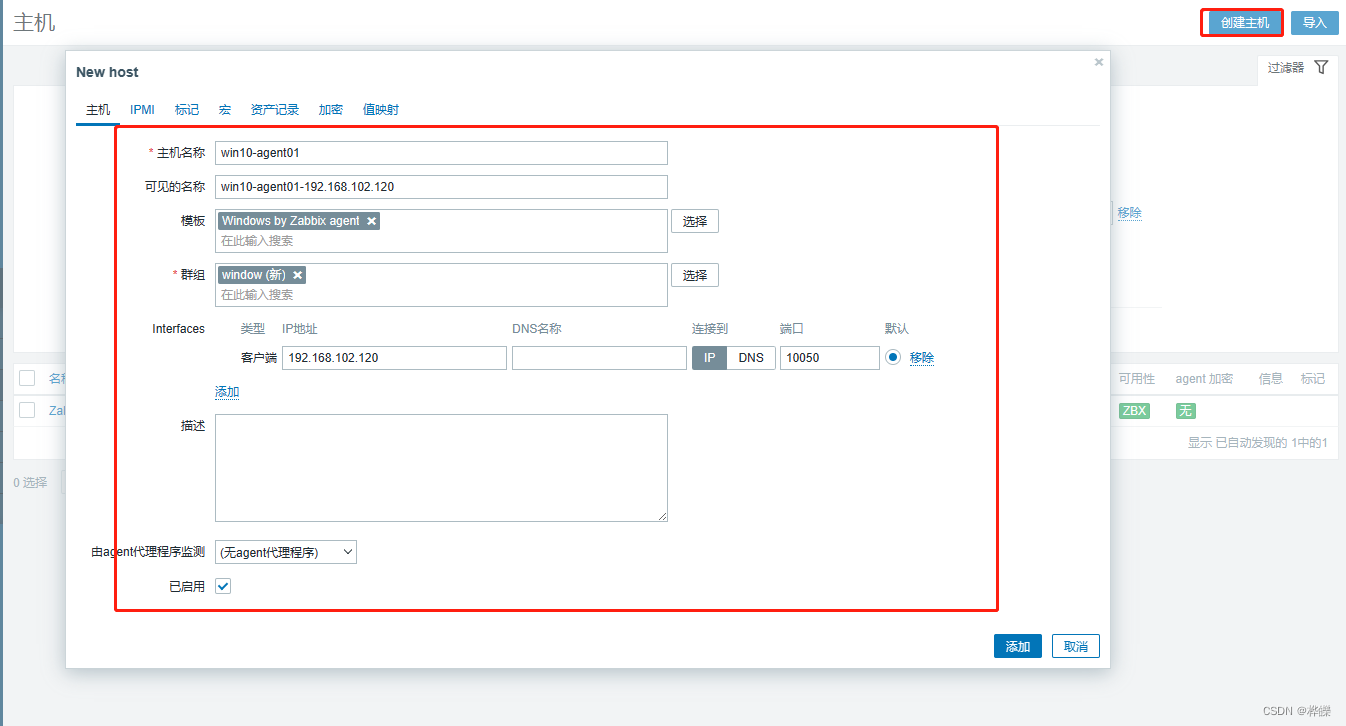This screenshot has width=1346, height=726.
Task: Click the agent 加密 column header
Action: pos(1204,379)
